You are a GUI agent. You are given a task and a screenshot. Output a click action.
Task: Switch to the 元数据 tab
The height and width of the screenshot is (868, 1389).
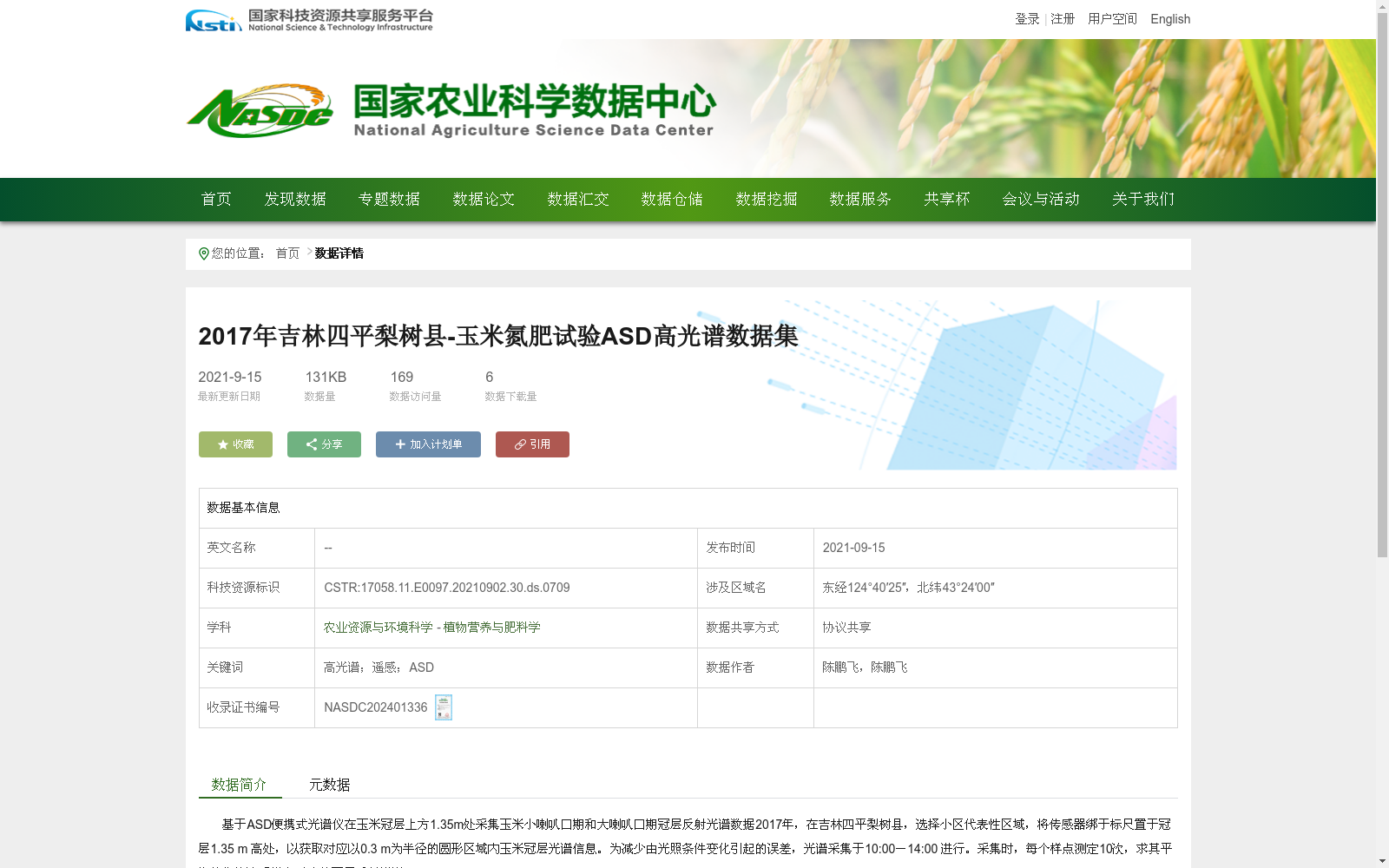point(330,785)
